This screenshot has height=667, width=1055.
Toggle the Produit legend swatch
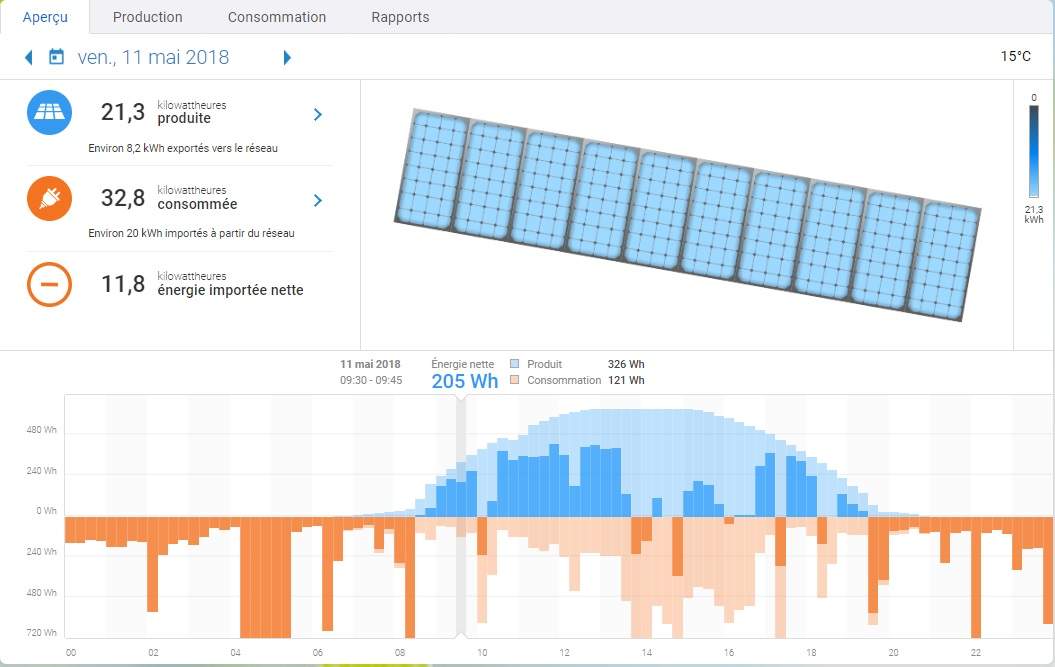click(515, 364)
